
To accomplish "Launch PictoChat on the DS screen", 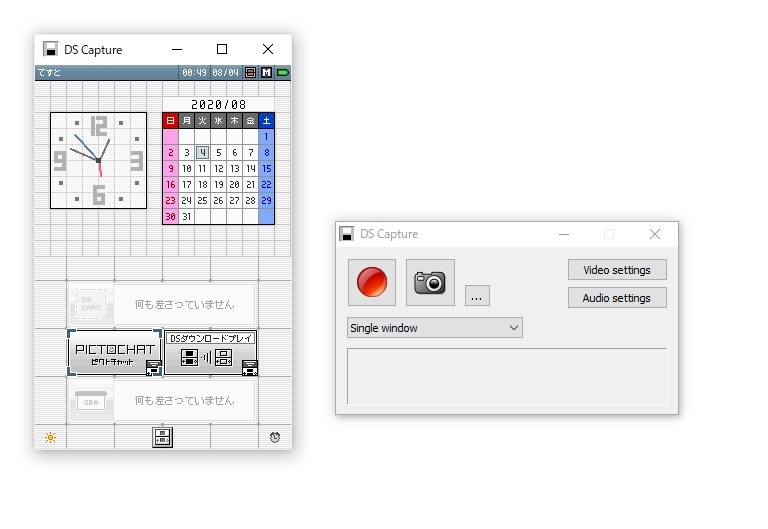I will tap(115, 353).
